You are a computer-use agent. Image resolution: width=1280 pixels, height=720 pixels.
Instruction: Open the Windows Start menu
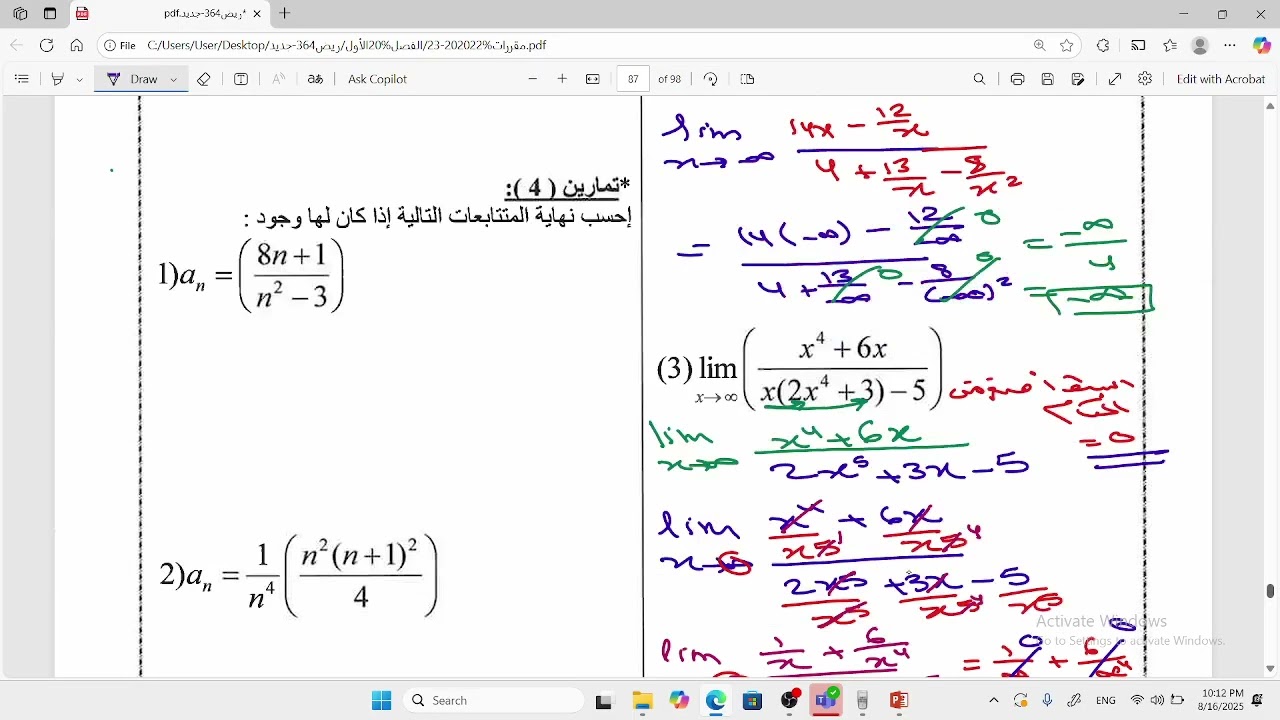click(382, 701)
